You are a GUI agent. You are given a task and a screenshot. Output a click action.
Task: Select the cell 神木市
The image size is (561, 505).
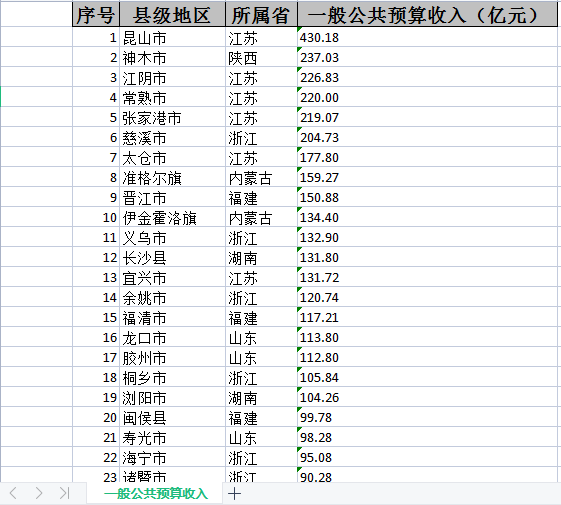pos(172,57)
